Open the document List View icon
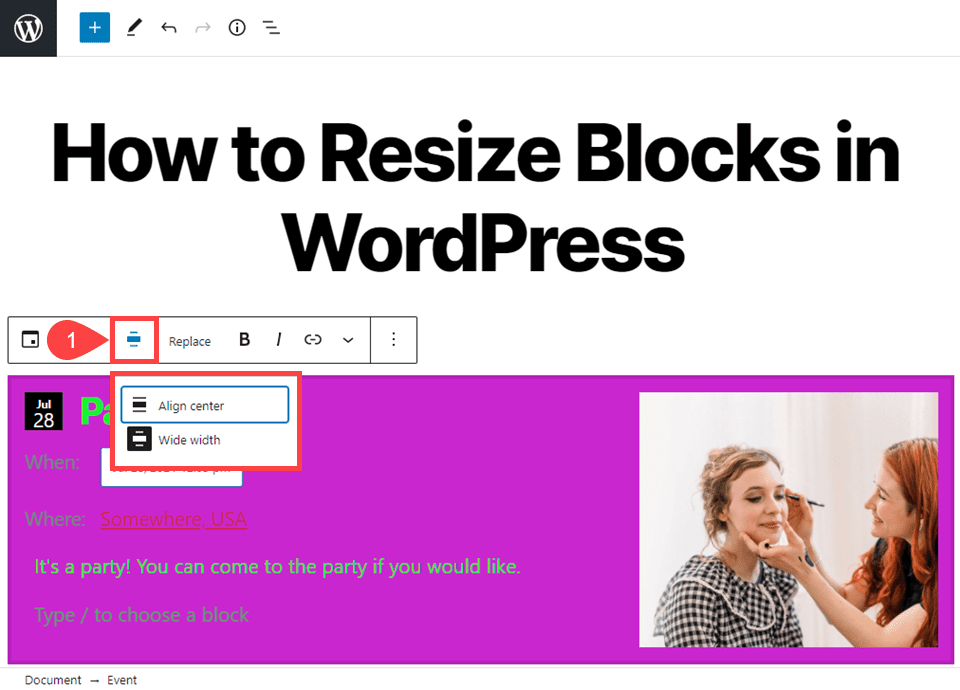This screenshot has height=690, width=960. point(271,27)
